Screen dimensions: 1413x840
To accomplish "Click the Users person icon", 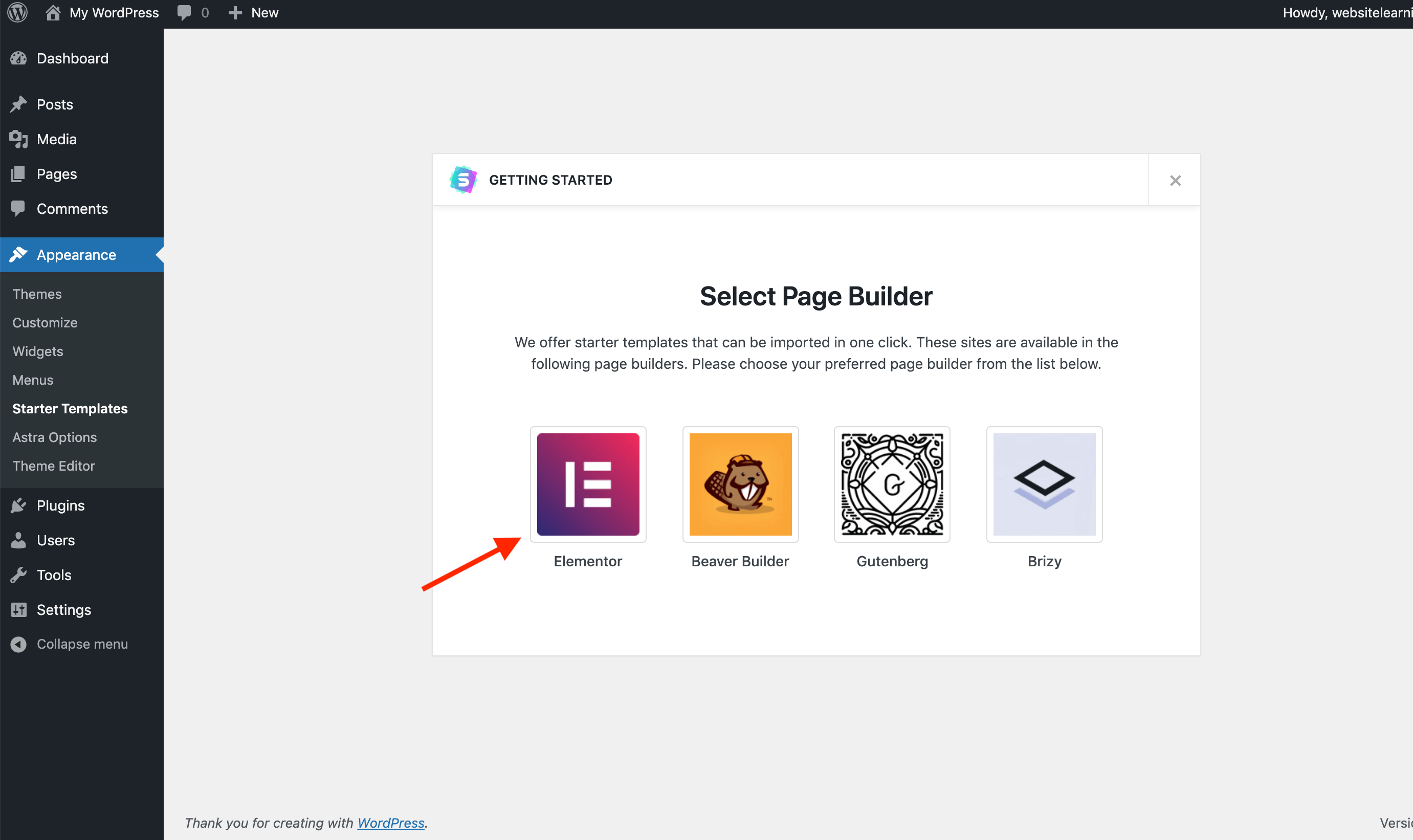I will tap(19, 540).
